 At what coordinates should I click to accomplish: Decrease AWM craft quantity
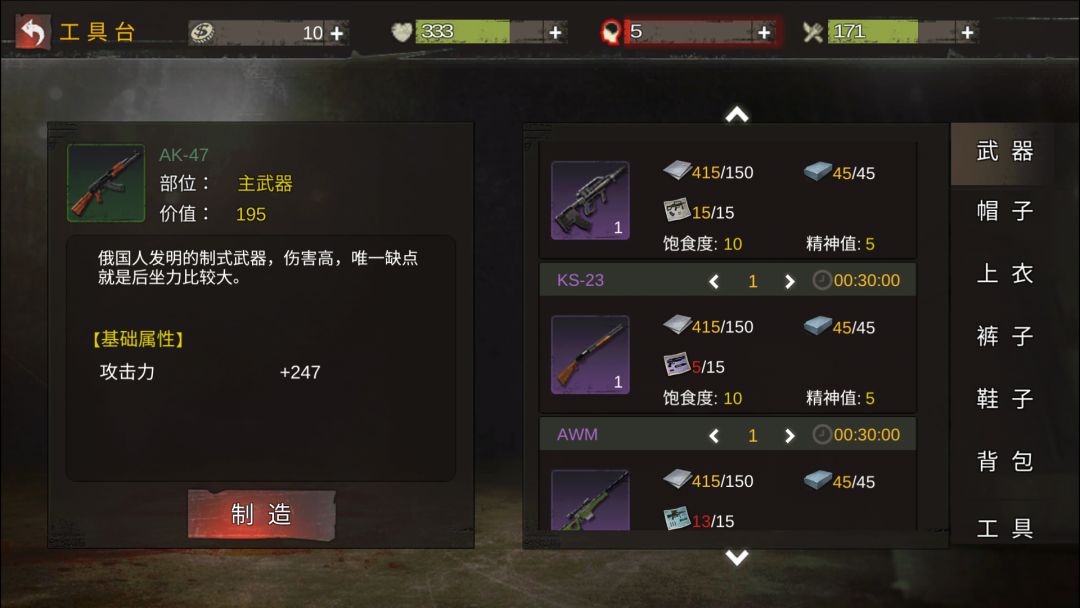[x=714, y=435]
